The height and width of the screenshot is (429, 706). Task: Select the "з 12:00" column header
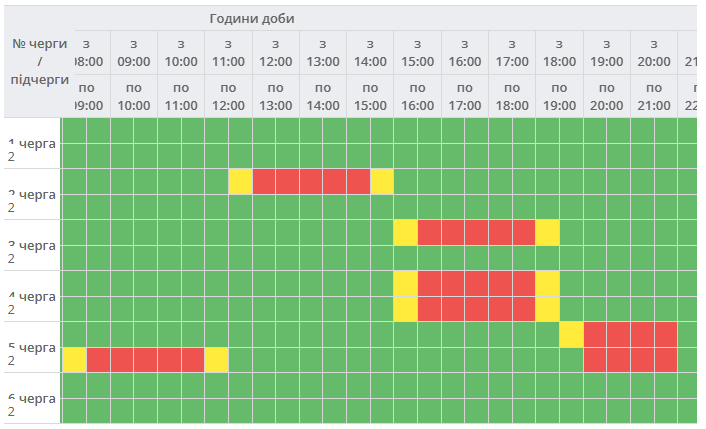tap(275, 52)
